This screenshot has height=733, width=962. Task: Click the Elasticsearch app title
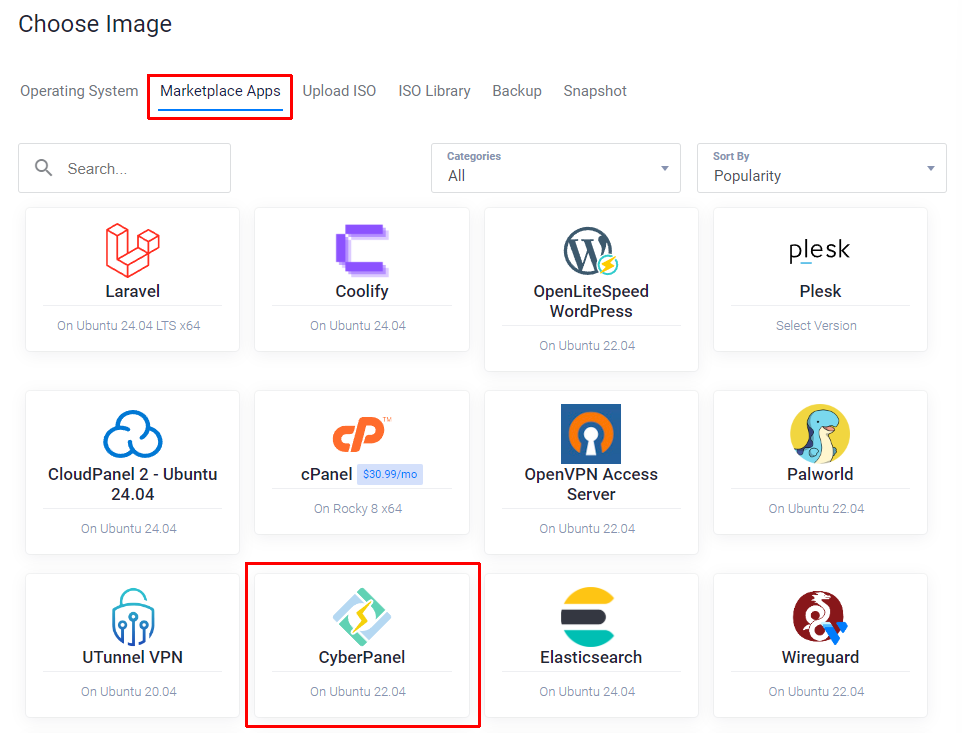pos(591,657)
